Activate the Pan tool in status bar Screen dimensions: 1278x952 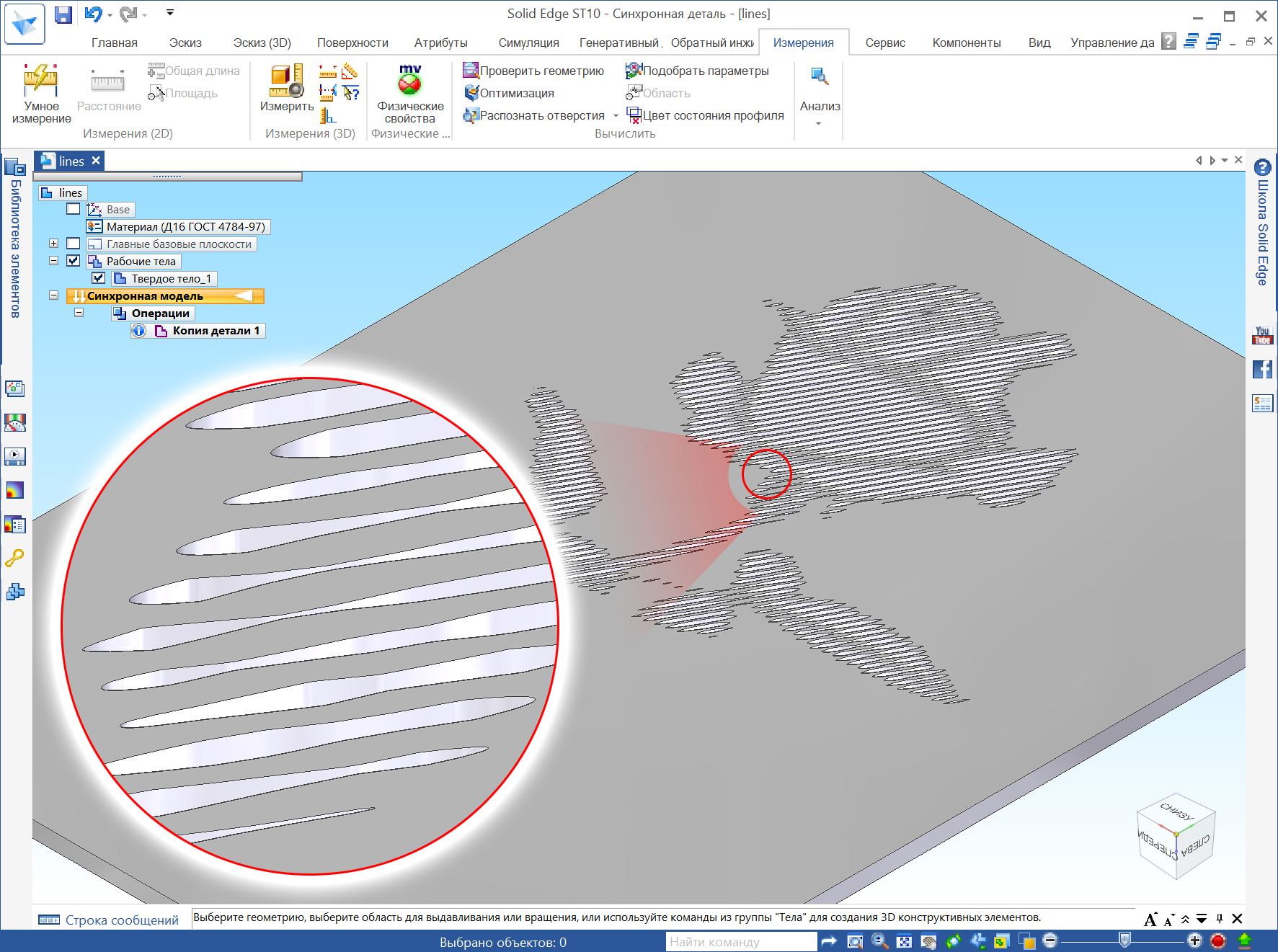coord(928,941)
